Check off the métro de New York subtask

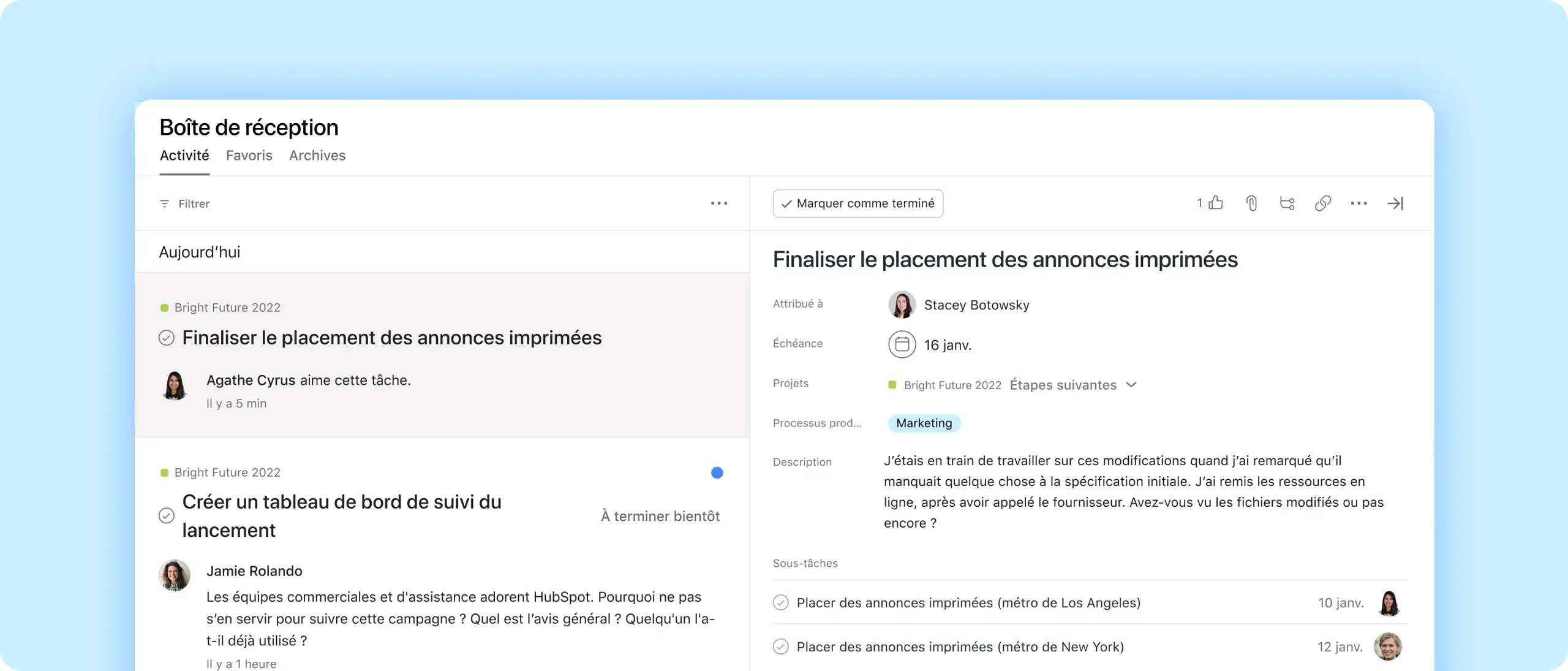781,646
